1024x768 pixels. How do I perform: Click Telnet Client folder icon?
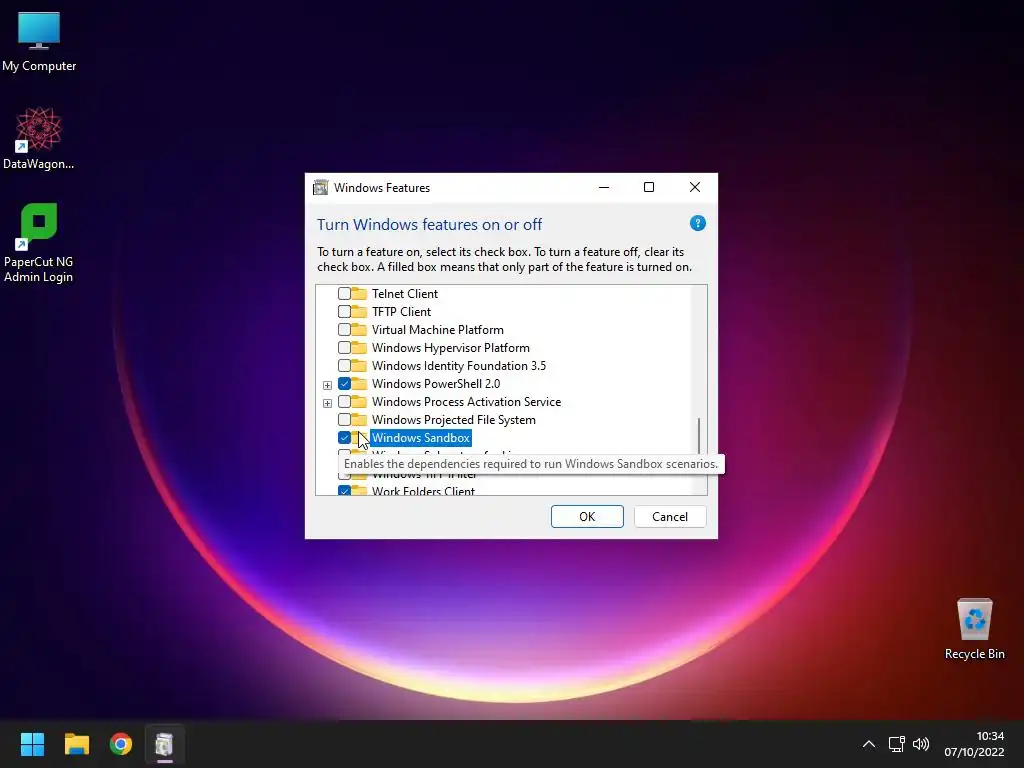click(359, 293)
